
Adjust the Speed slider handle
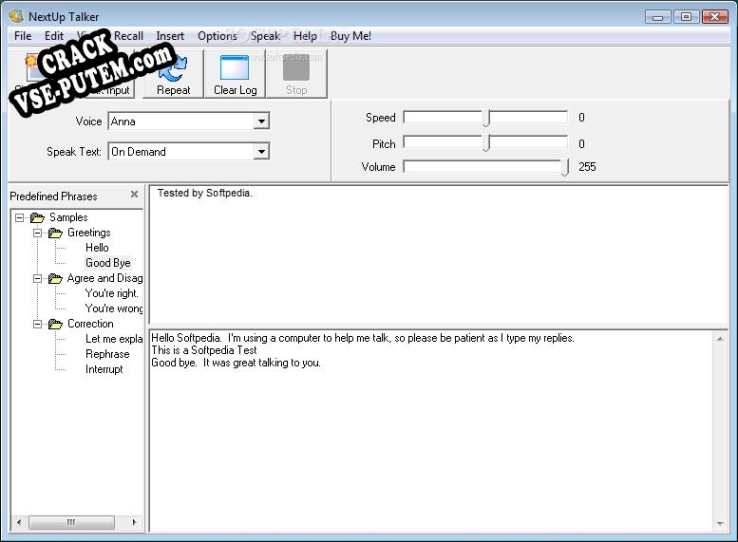coord(487,118)
